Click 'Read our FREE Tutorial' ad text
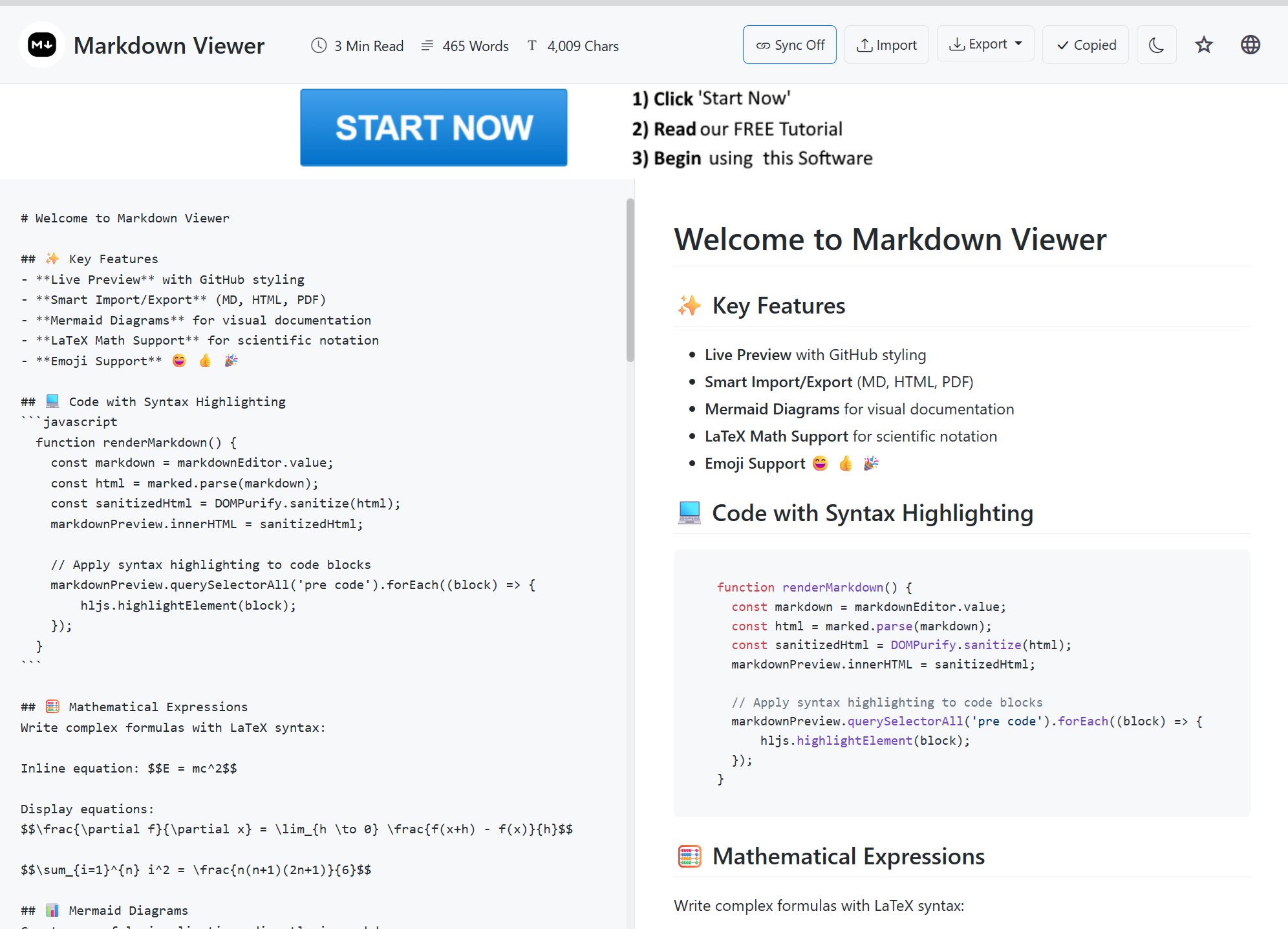 pyautogui.click(x=737, y=129)
